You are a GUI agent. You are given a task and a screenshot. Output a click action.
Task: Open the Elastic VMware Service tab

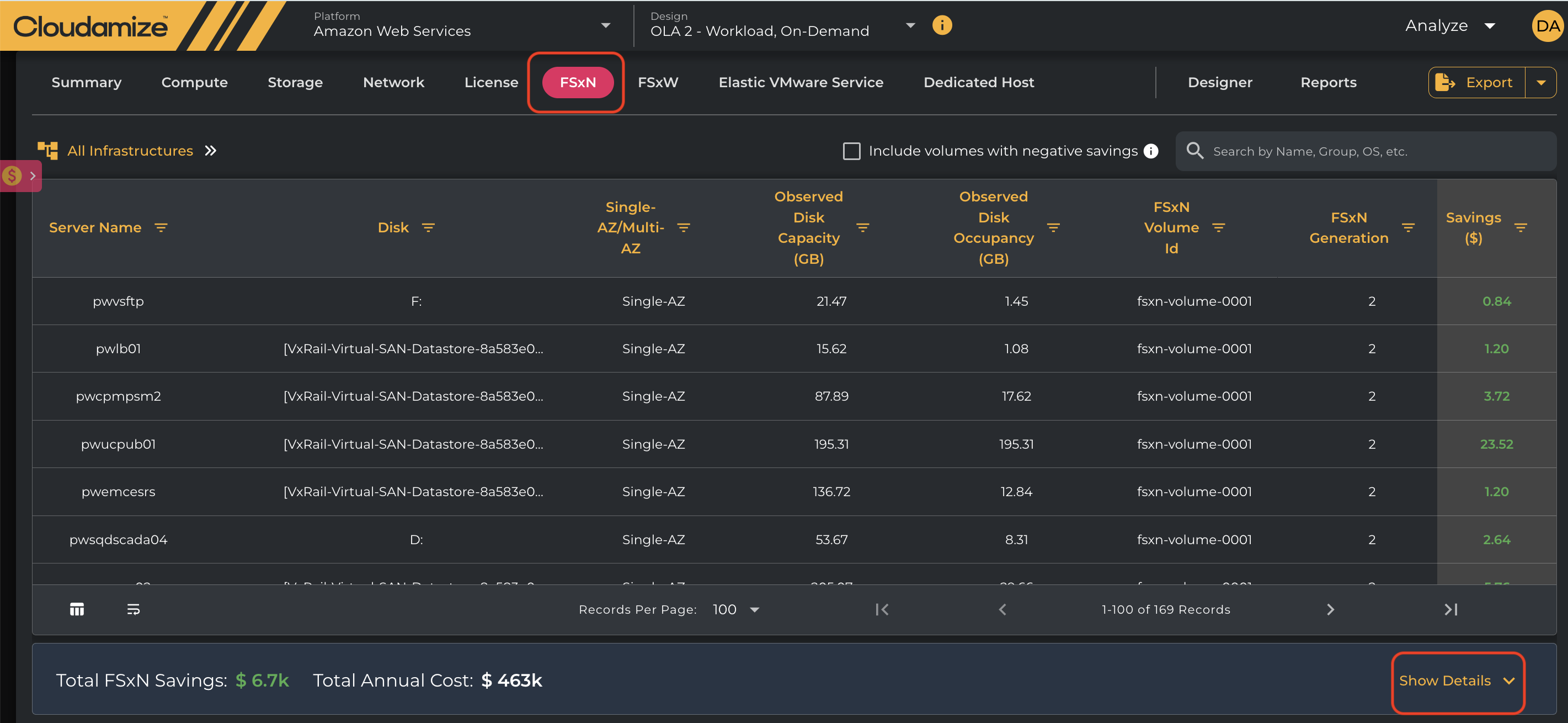point(801,82)
